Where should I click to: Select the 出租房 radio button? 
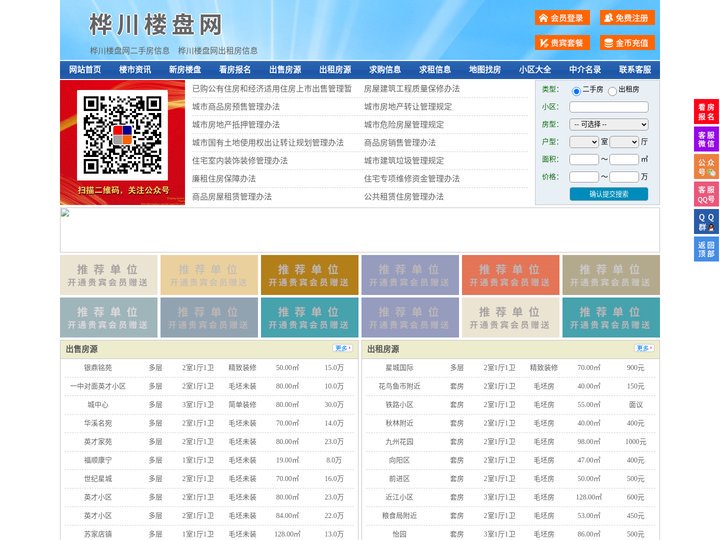612,91
